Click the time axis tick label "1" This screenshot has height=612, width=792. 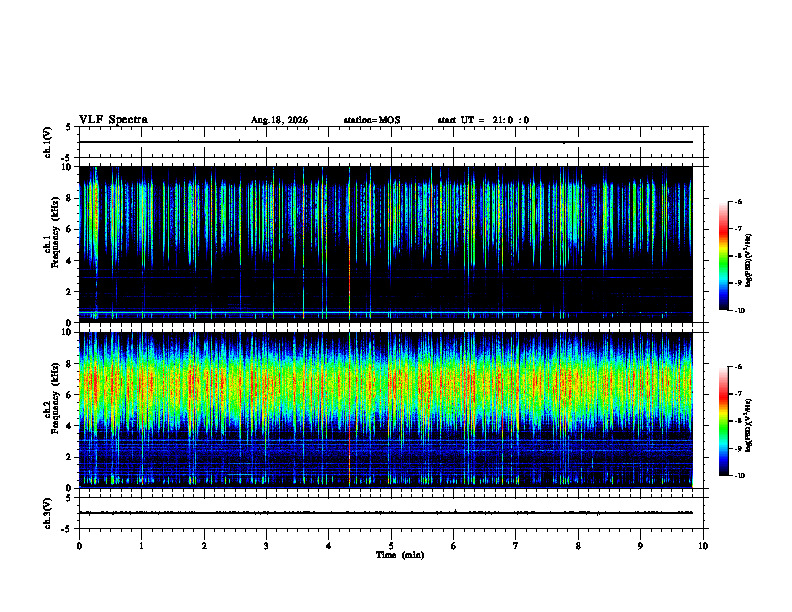pos(141,546)
